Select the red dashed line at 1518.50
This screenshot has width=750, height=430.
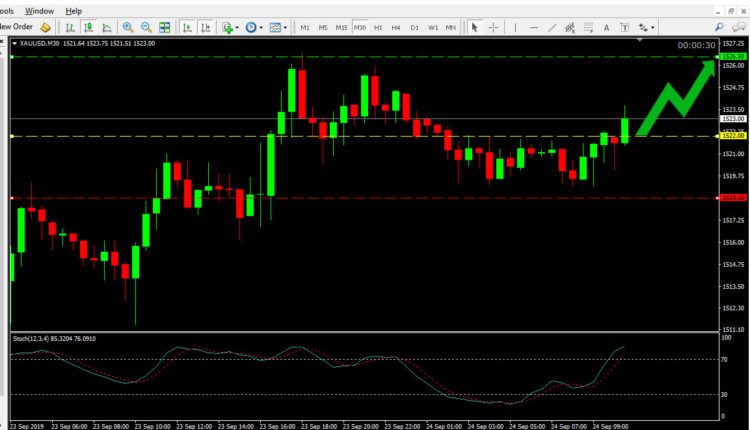[364, 198]
